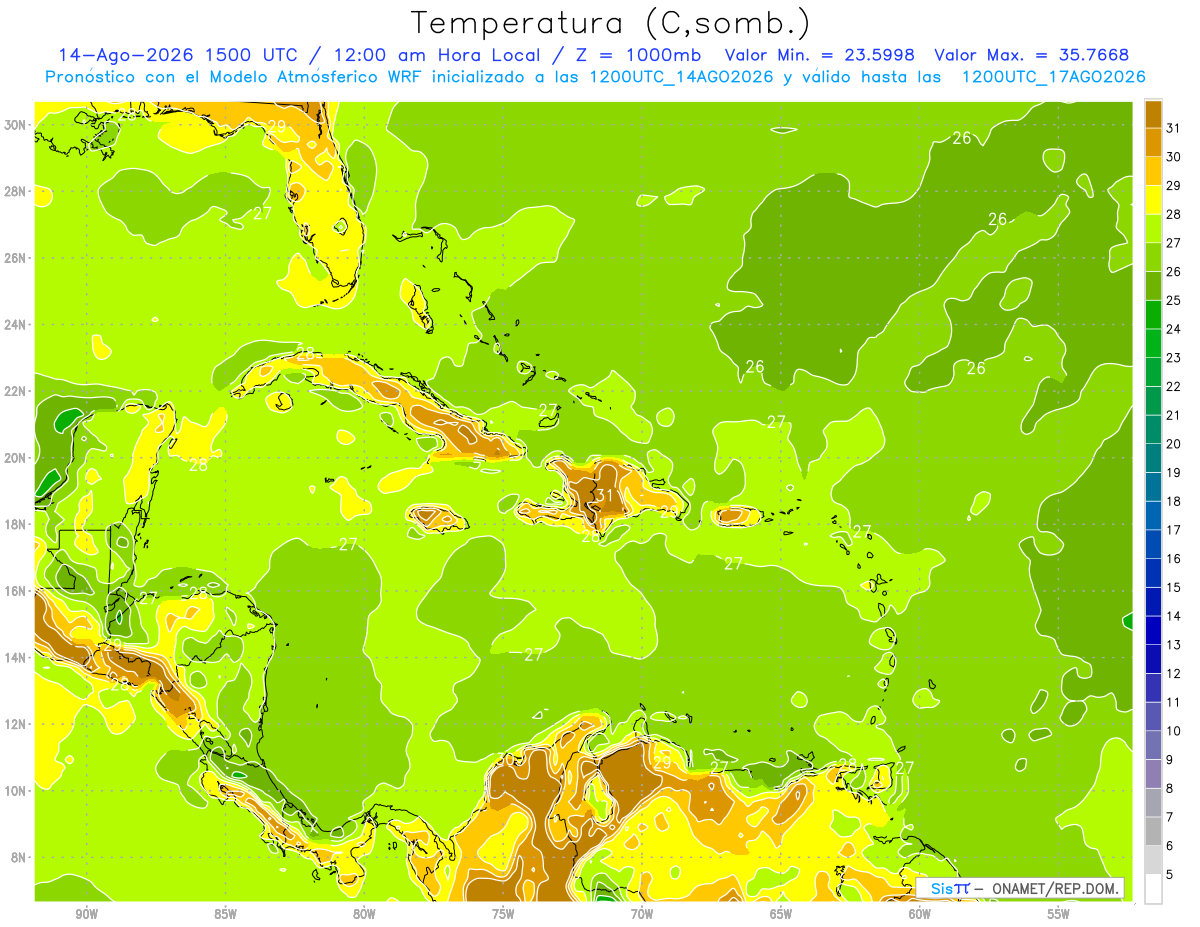The width and height of the screenshot is (1200, 927).
Task: Click the dark brown swatch above legend 31
Action: point(1153,114)
